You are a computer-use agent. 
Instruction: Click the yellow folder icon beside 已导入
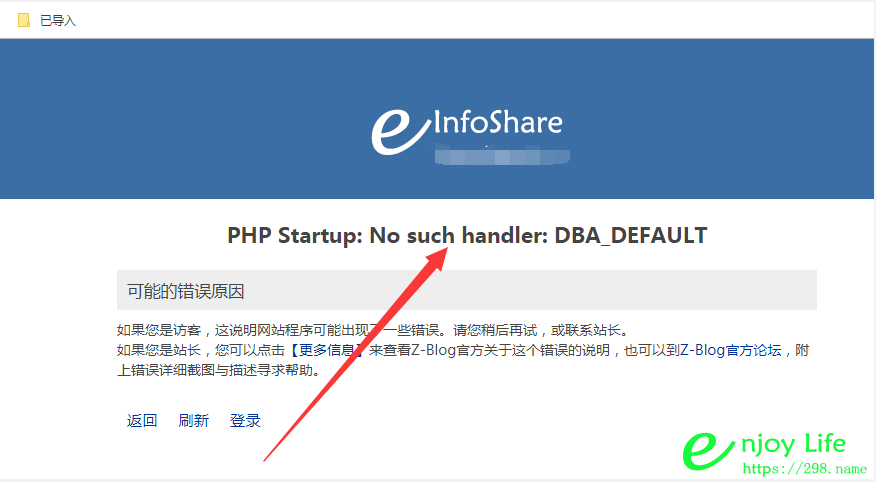(23, 21)
